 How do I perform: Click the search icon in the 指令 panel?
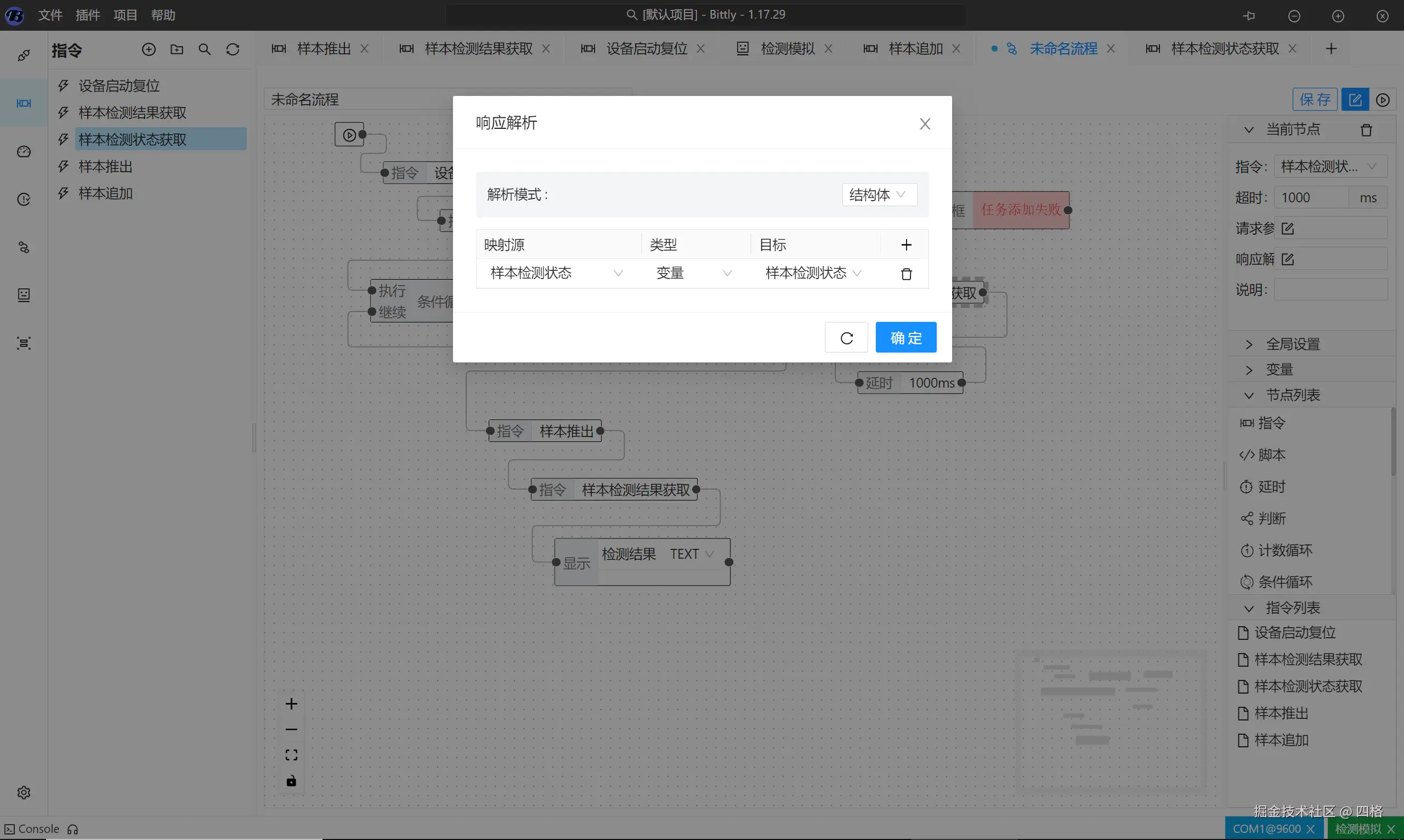205,49
